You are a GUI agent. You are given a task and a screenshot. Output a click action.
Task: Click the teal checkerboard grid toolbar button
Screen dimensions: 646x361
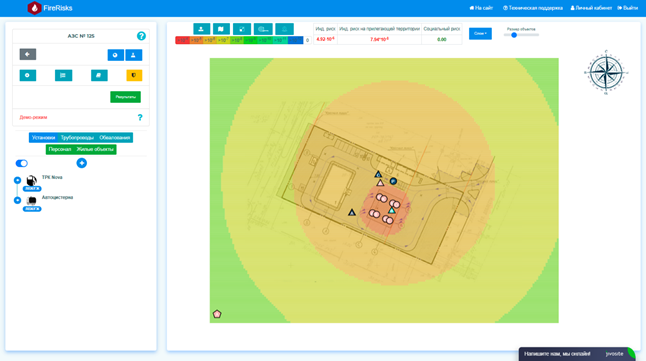[242, 29]
